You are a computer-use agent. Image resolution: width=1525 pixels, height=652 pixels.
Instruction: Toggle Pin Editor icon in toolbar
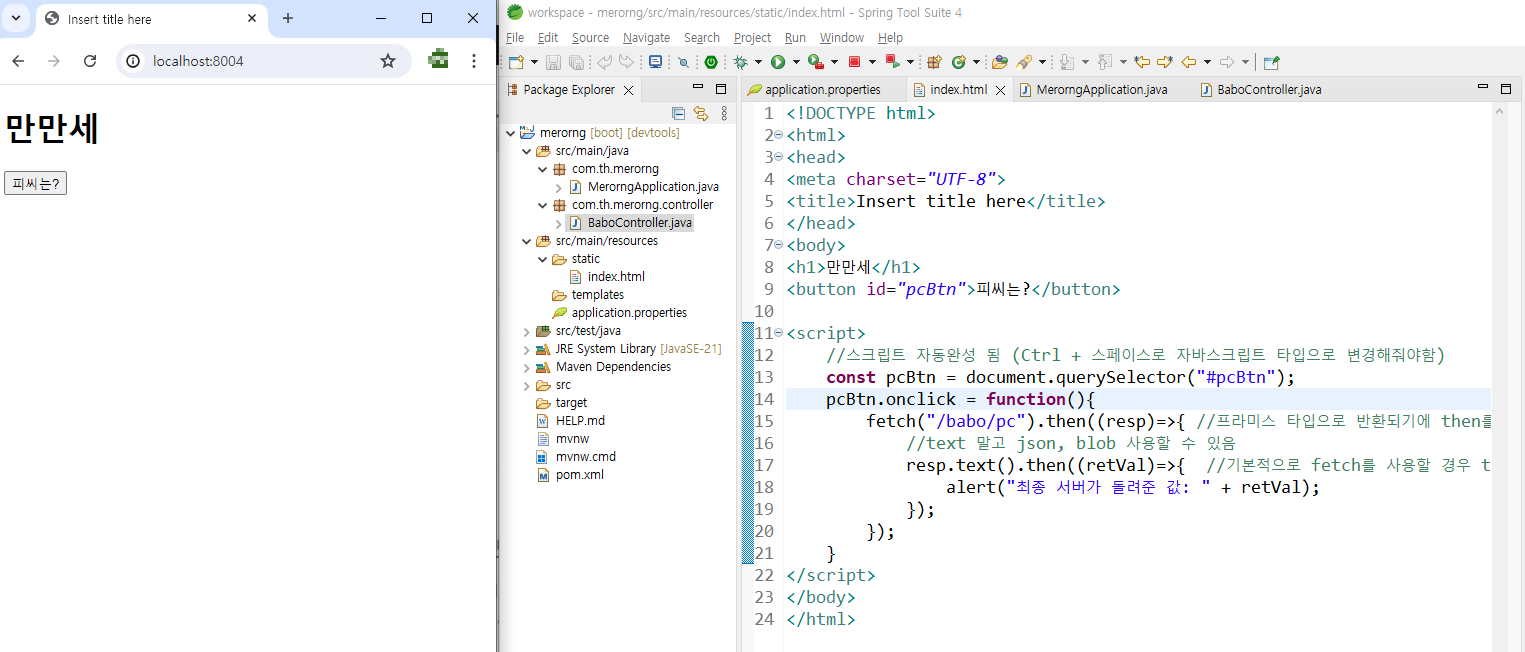click(x=1271, y=62)
